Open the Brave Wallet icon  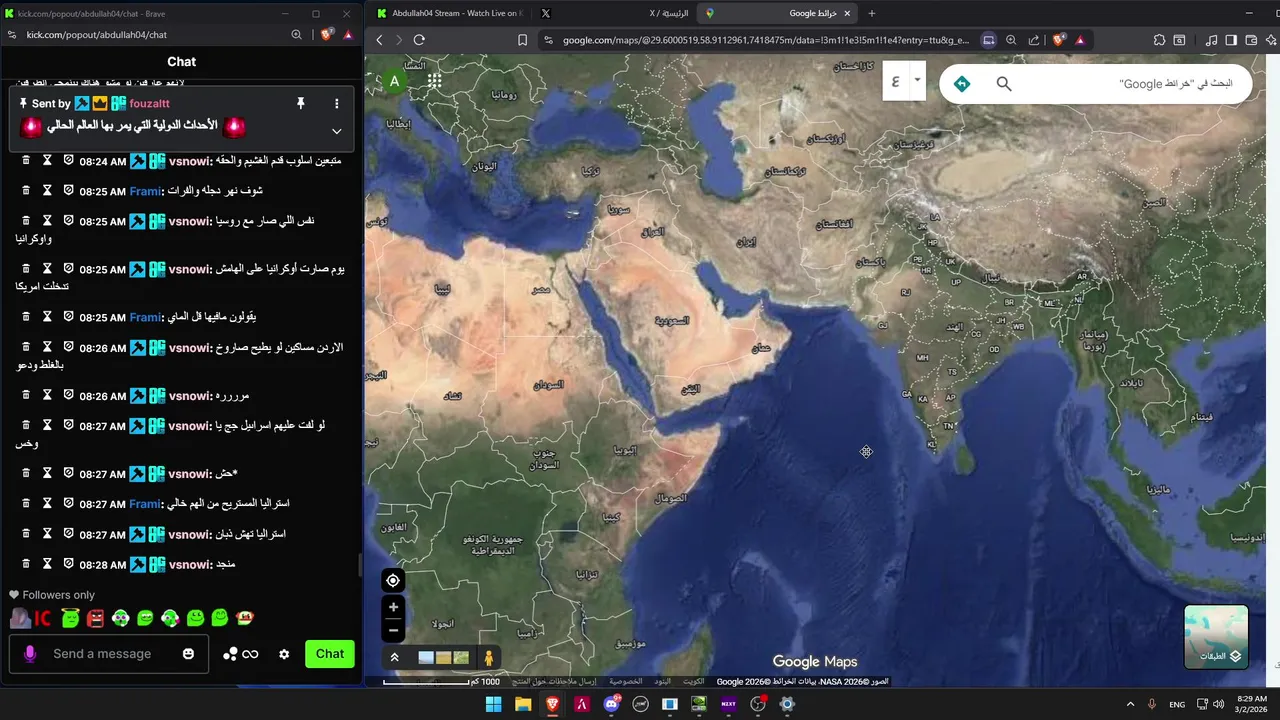click(1251, 40)
